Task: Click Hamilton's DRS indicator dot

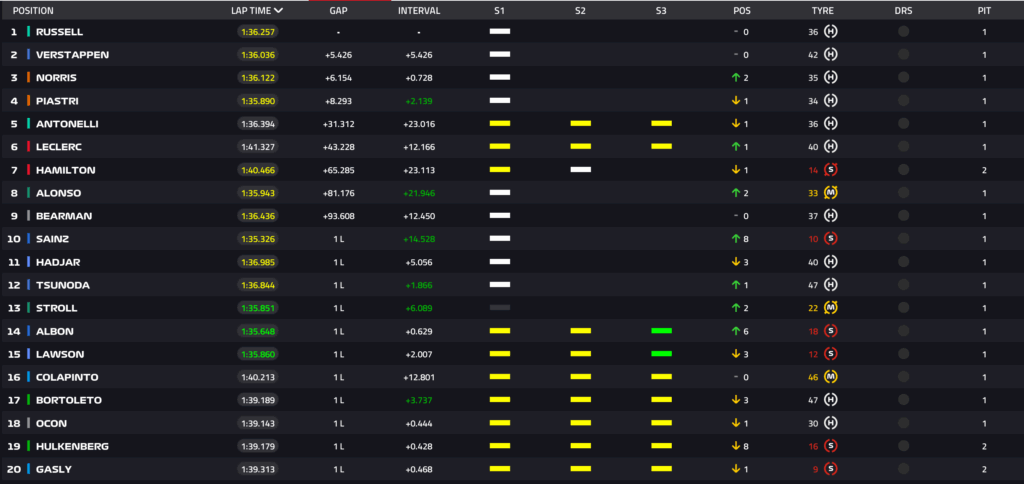Action: pos(903,170)
